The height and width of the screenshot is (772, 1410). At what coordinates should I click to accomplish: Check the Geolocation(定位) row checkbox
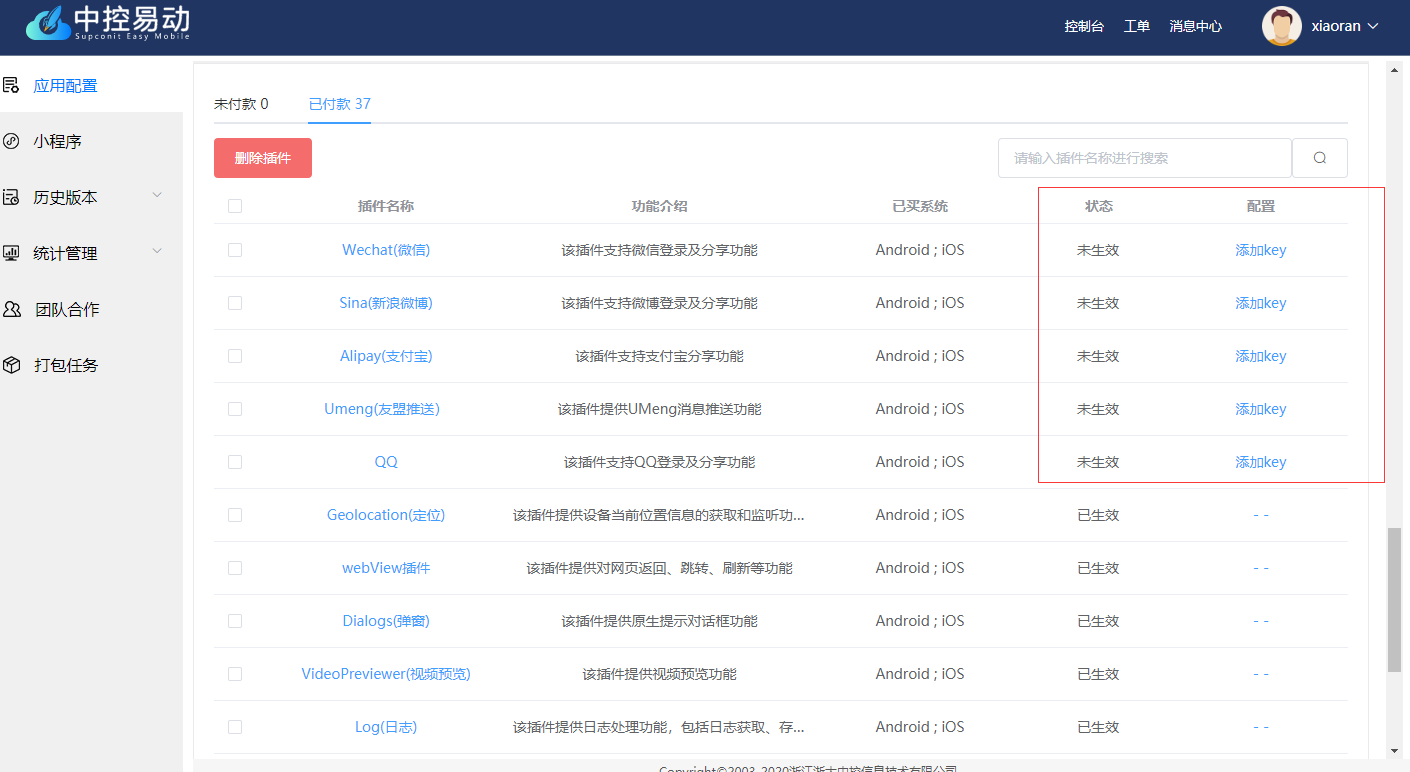235,515
